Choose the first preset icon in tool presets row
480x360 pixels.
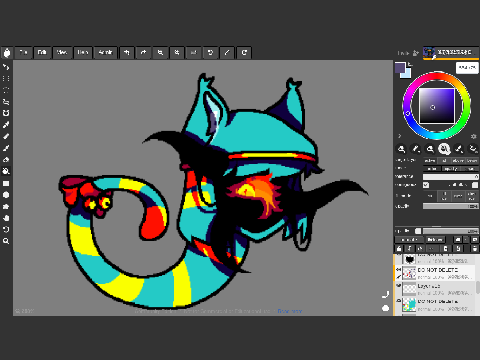point(401,149)
